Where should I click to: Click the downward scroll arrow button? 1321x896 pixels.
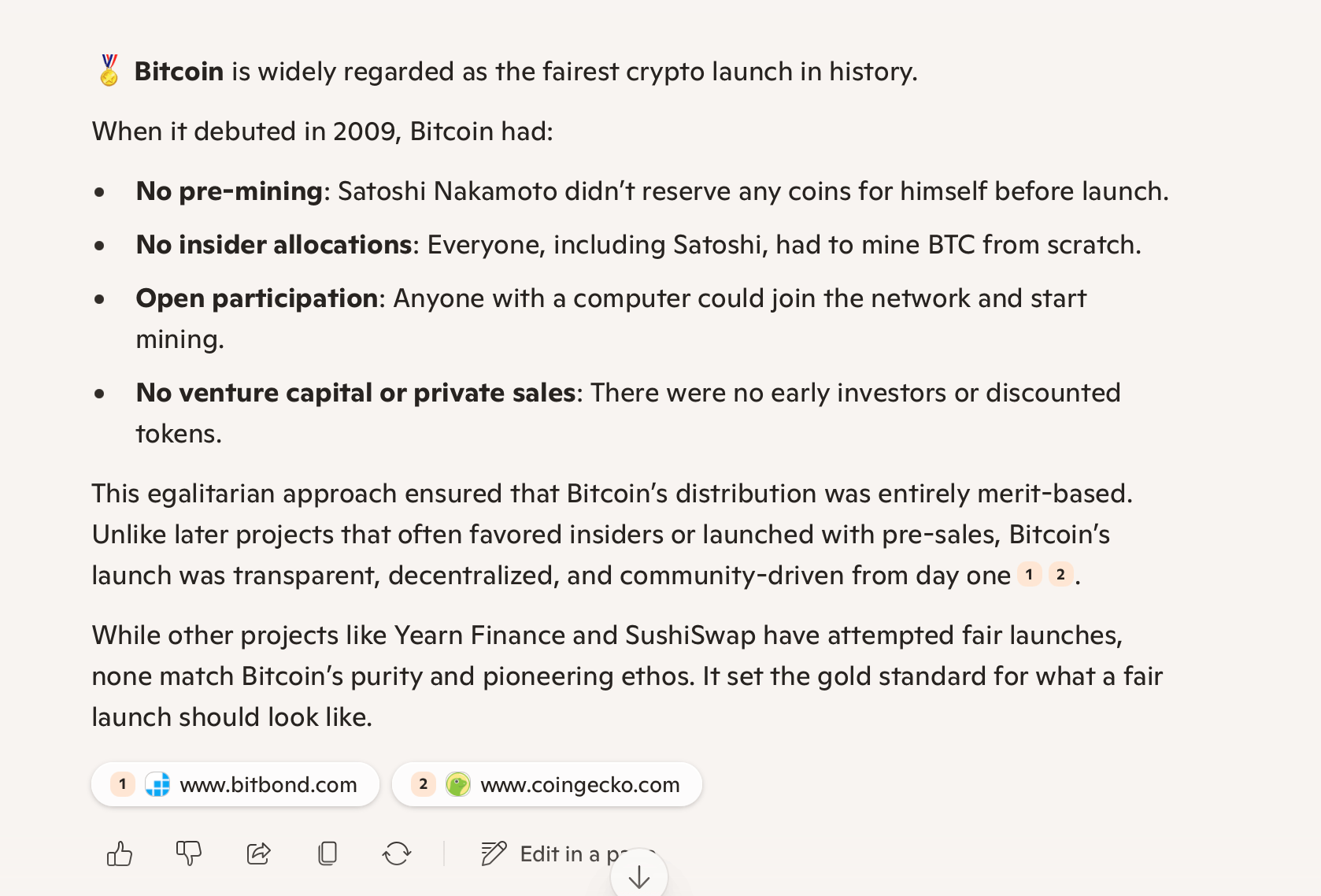point(639,875)
